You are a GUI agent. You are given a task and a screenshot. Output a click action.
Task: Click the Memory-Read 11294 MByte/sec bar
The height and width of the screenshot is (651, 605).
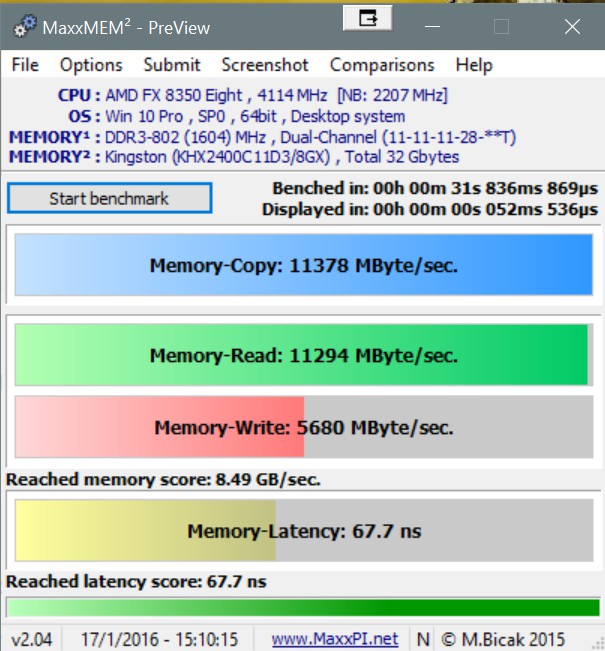[304, 355]
